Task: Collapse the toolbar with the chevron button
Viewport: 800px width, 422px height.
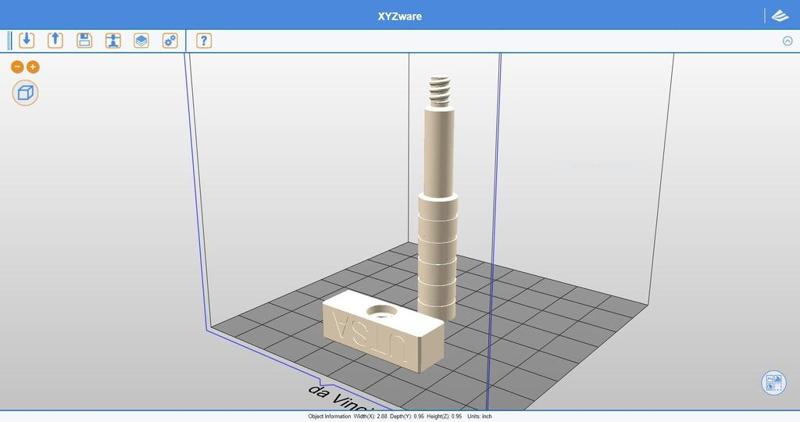Action: pos(787,41)
